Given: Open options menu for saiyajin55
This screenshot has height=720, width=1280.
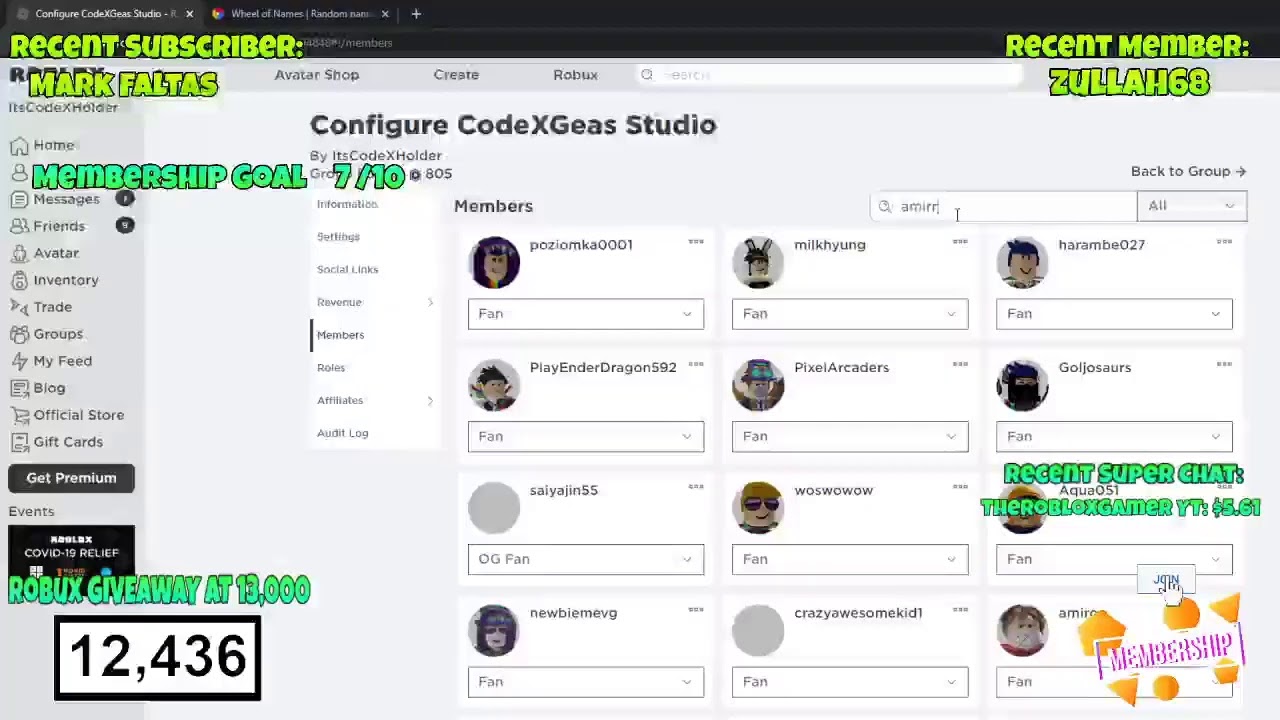Looking at the screenshot, I should (696, 487).
